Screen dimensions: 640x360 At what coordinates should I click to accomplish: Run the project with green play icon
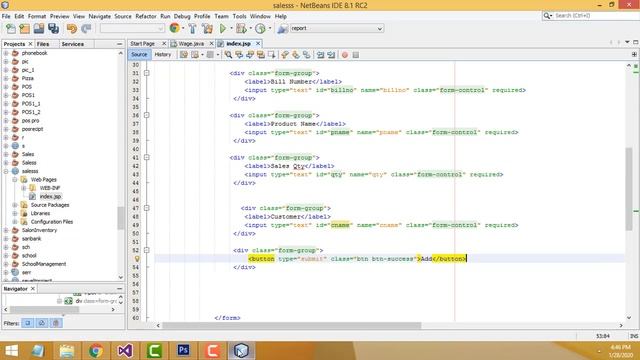223,29
